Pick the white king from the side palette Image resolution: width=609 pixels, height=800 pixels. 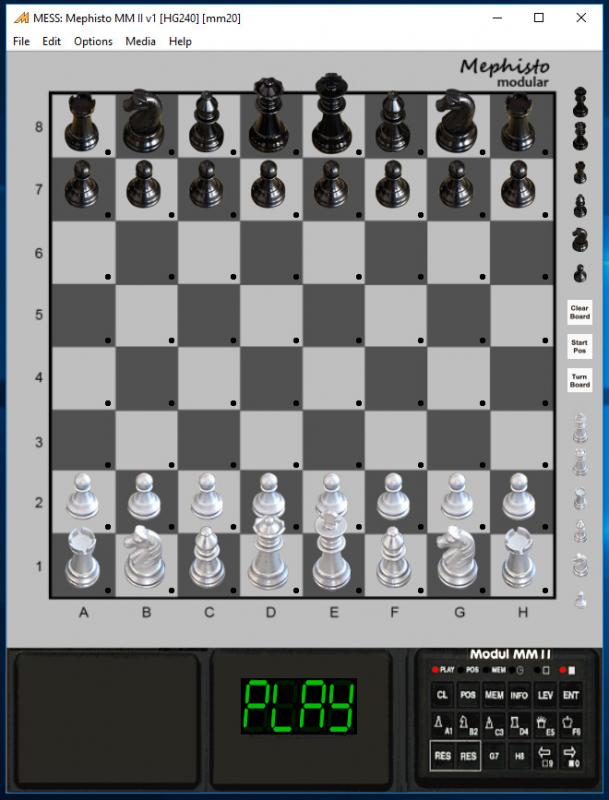pos(580,427)
